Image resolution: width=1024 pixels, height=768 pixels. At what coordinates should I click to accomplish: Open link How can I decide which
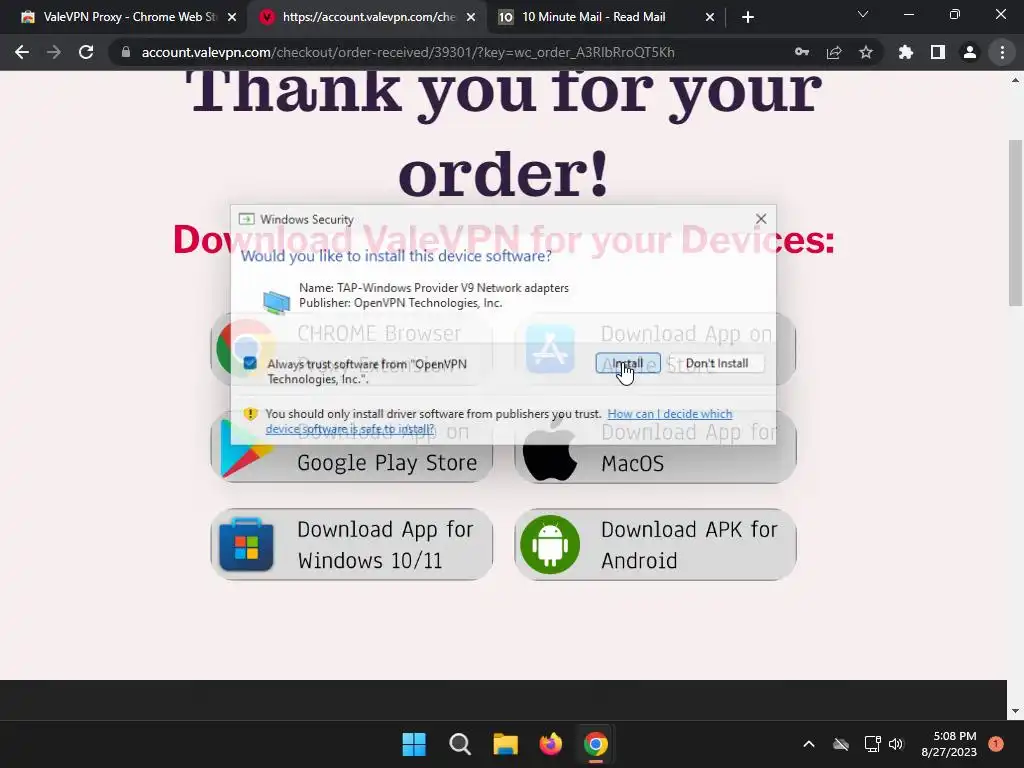pyautogui.click(x=669, y=413)
